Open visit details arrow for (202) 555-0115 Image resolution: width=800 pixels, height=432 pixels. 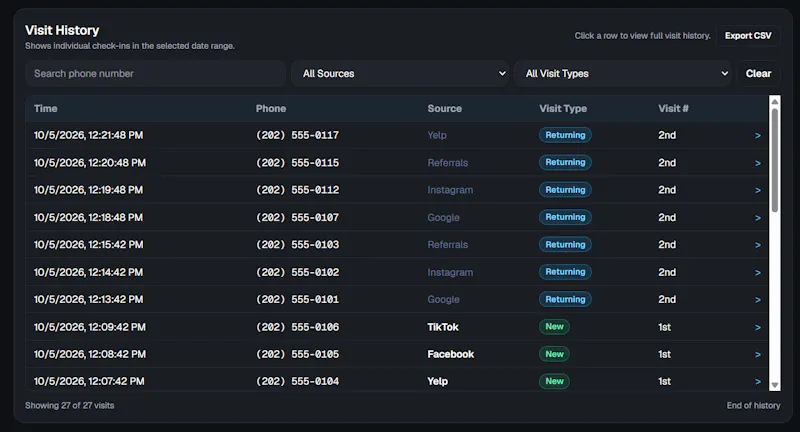pos(758,163)
